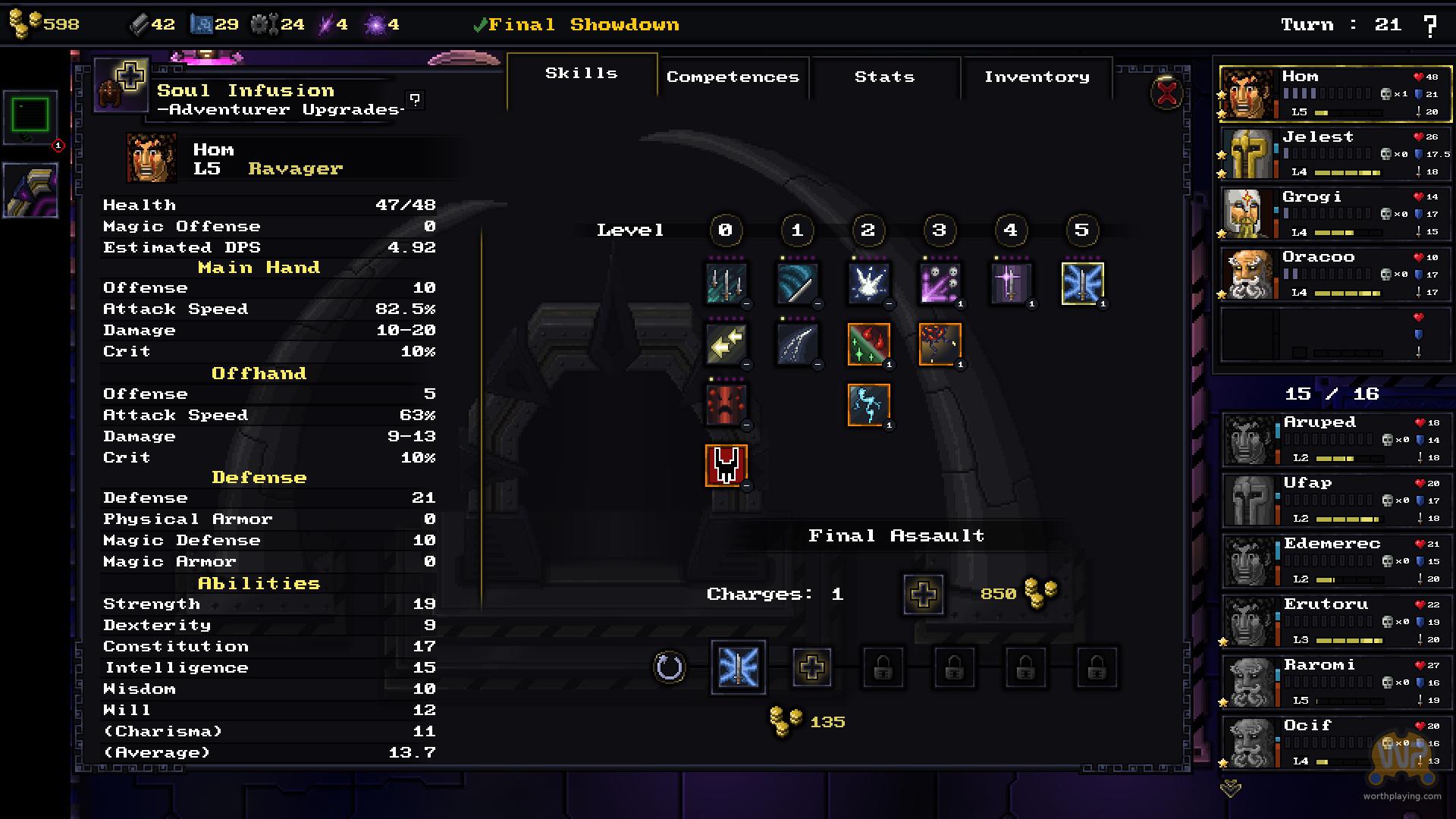Screen dimensions: 1456x819
Task: Open the help question mark beside Turn counter
Action: coord(1430,26)
